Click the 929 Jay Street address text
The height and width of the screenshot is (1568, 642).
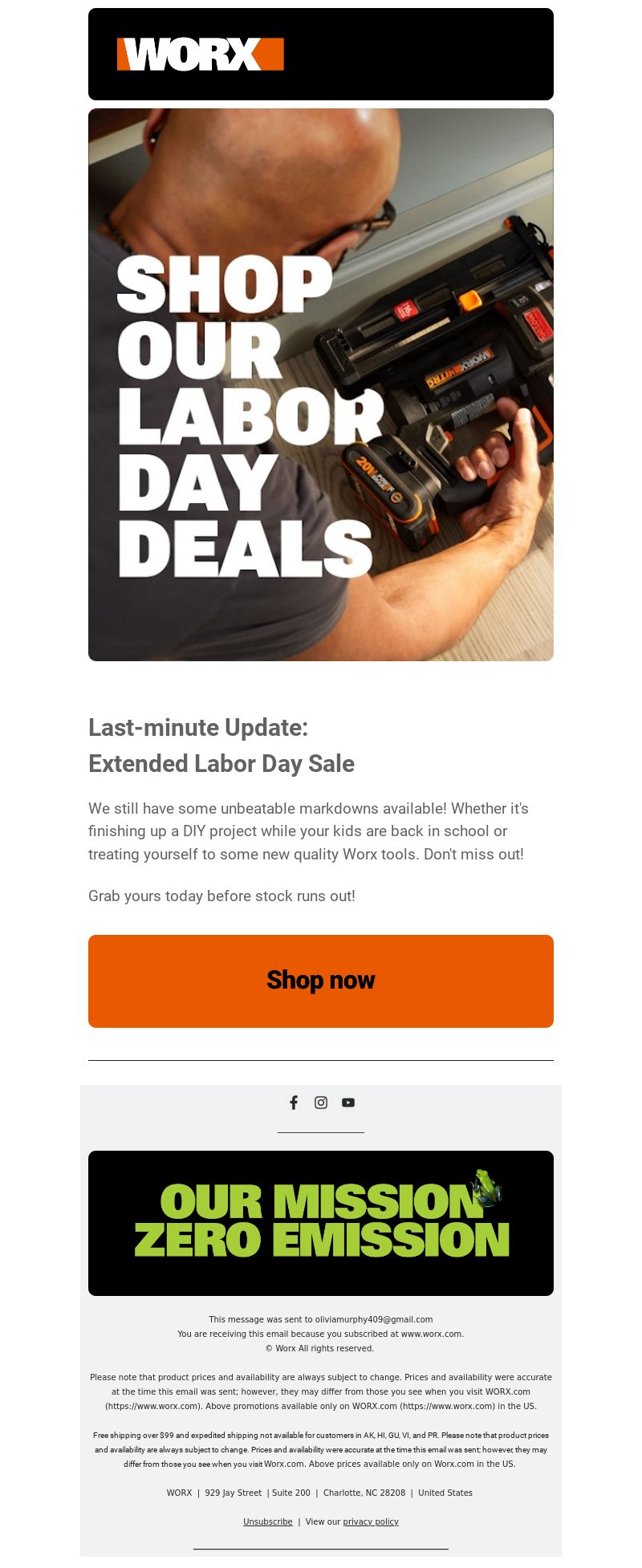pos(234,1493)
